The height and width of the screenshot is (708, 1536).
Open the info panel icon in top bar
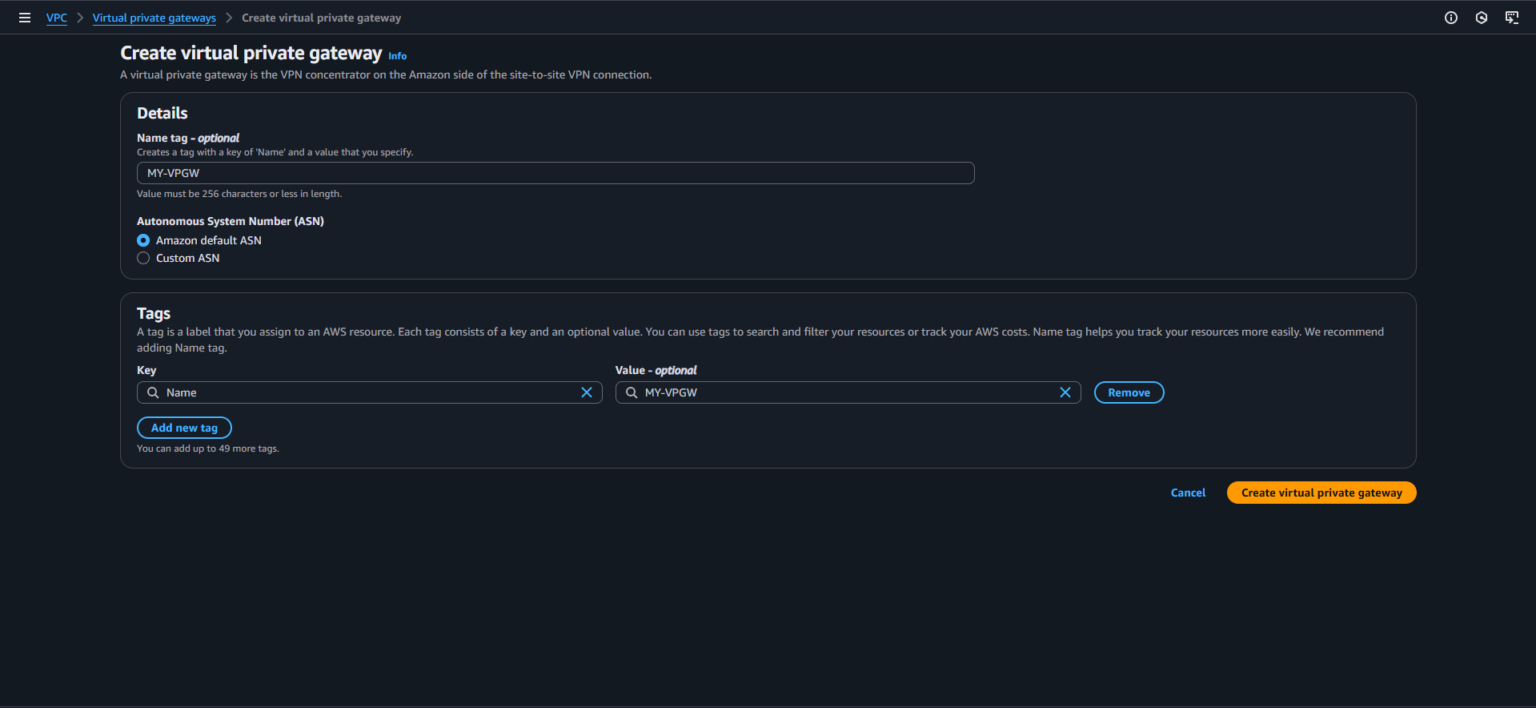[x=1451, y=18]
